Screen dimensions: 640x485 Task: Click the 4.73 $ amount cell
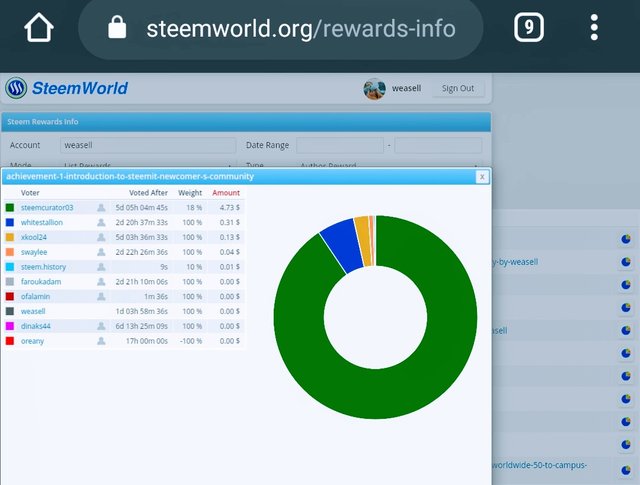229,207
